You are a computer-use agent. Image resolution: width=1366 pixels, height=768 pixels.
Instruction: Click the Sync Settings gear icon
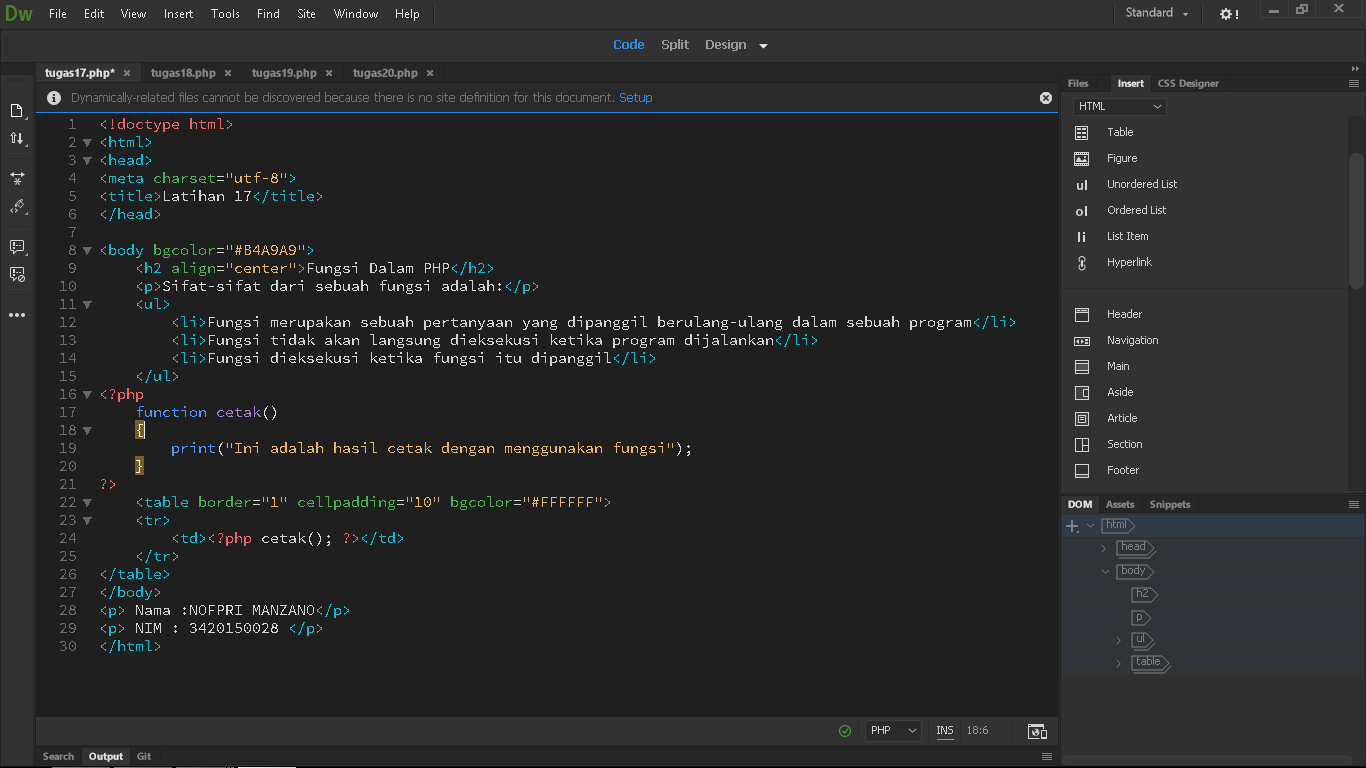1229,14
